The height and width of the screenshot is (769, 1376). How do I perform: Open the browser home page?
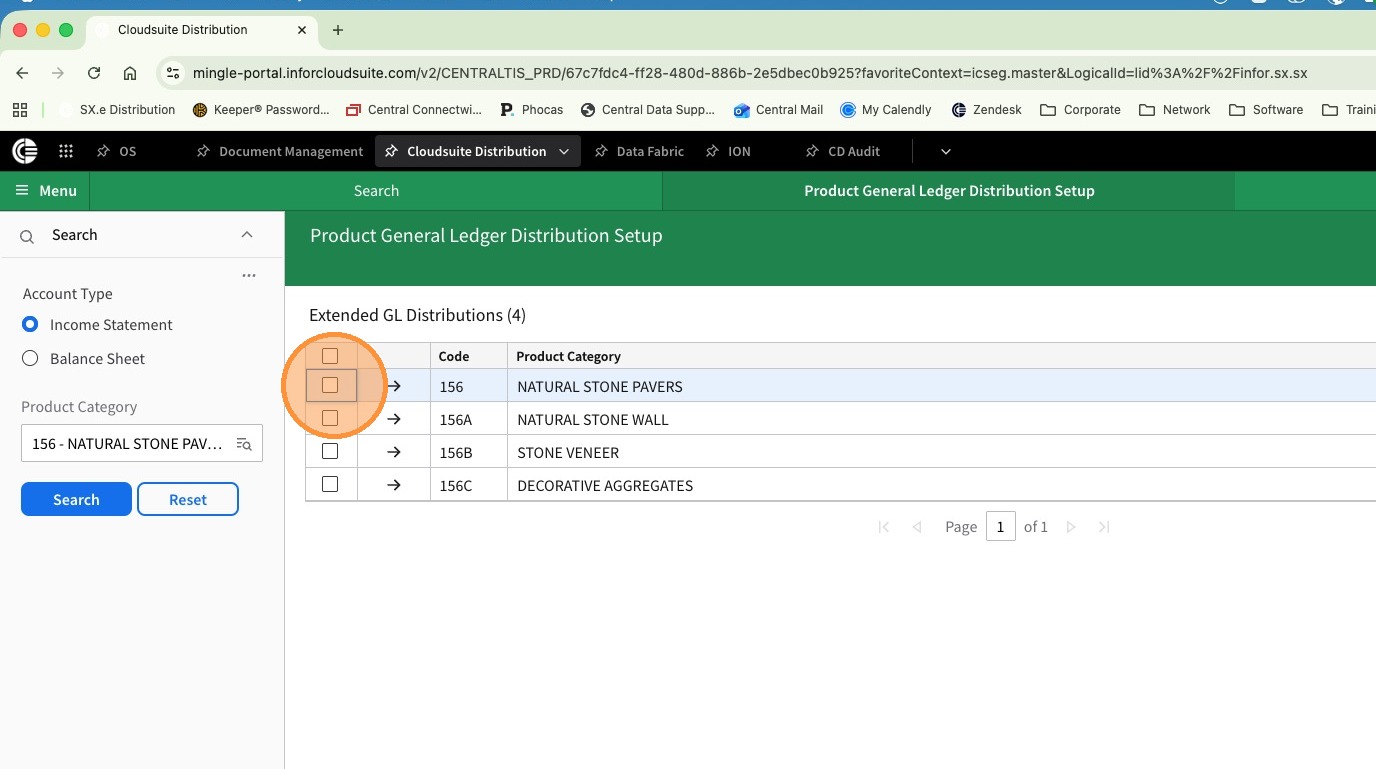(130, 73)
